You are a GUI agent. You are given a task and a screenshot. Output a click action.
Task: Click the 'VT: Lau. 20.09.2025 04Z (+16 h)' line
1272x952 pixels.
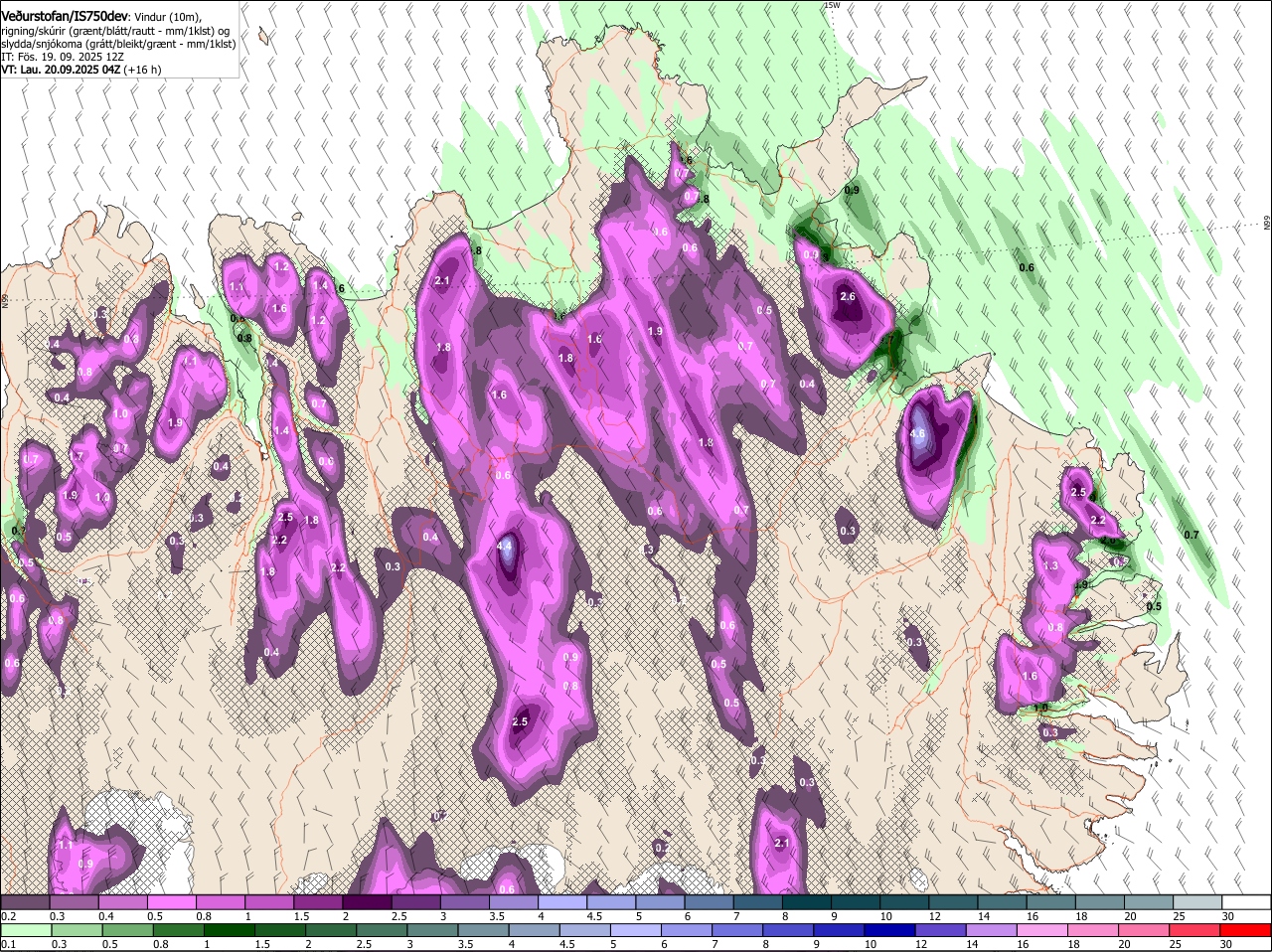click(81, 71)
